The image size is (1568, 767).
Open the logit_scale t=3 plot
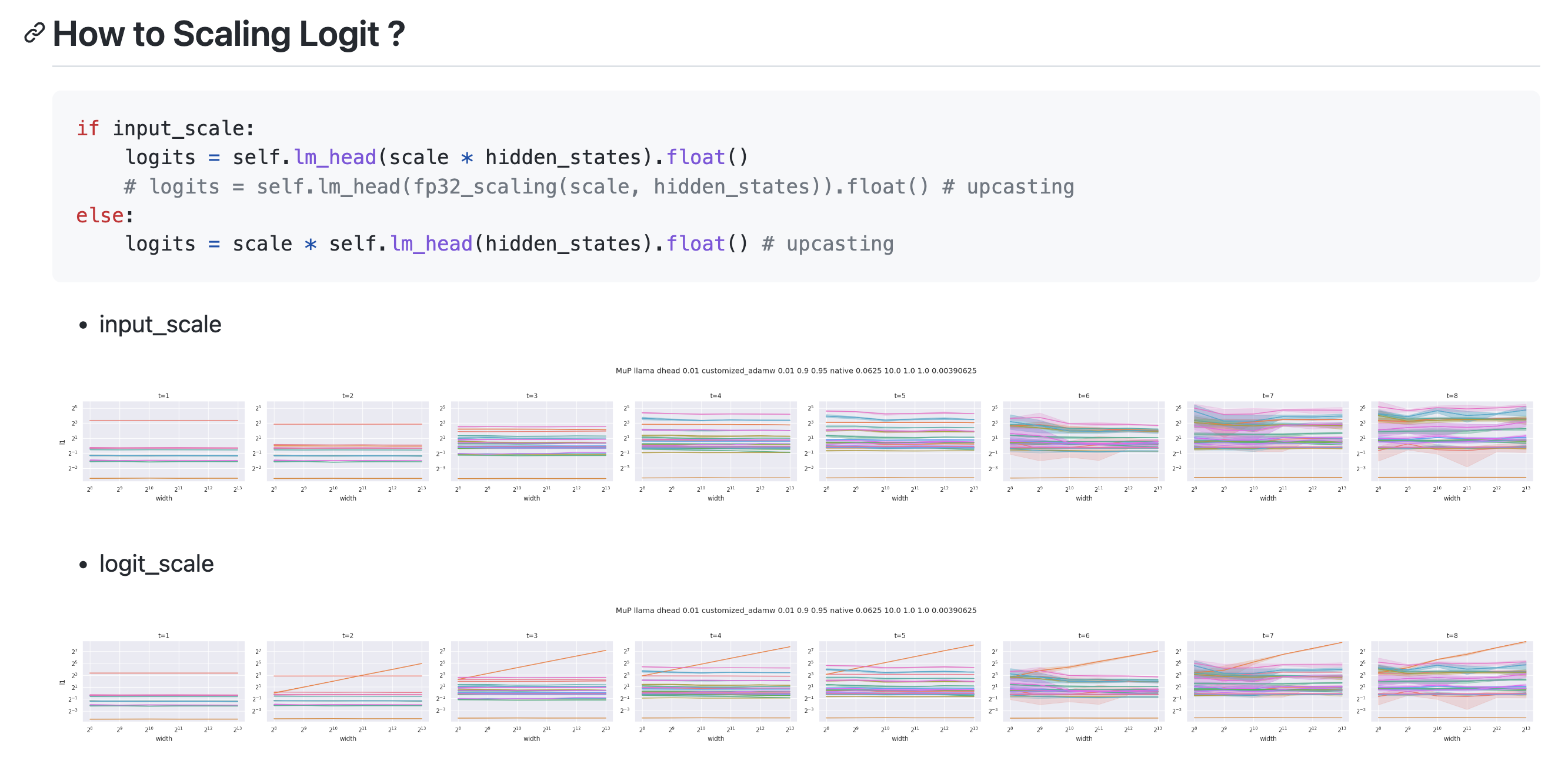point(532,681)
